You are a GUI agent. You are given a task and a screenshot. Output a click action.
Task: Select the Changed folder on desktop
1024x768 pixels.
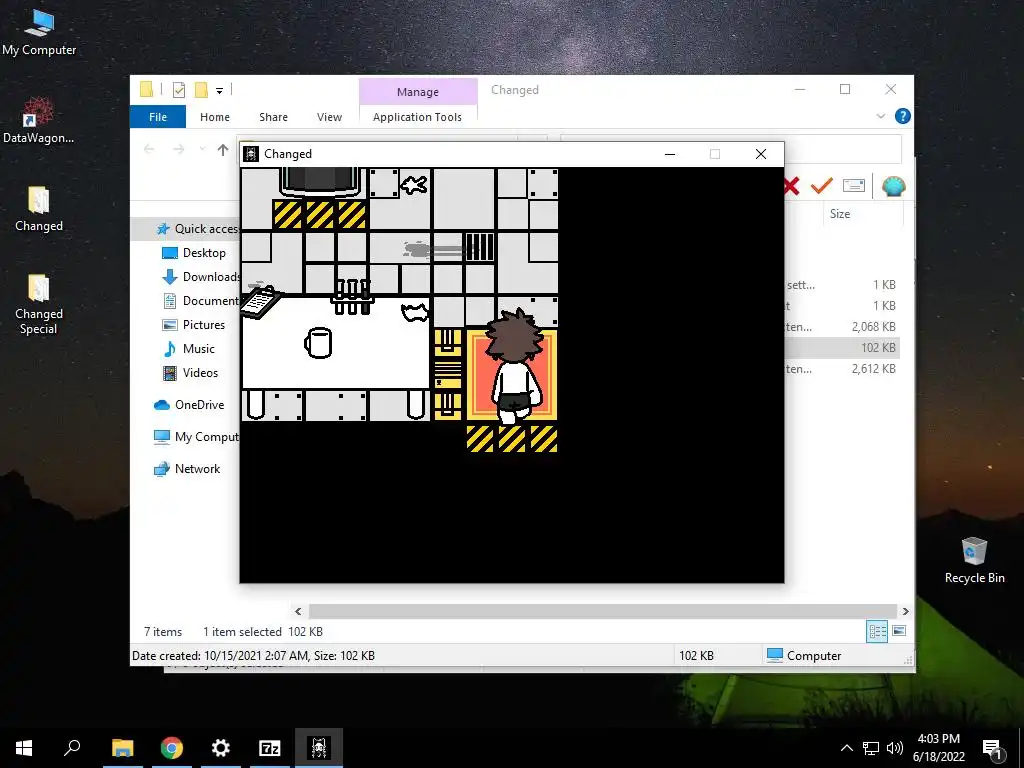(39, 208)
